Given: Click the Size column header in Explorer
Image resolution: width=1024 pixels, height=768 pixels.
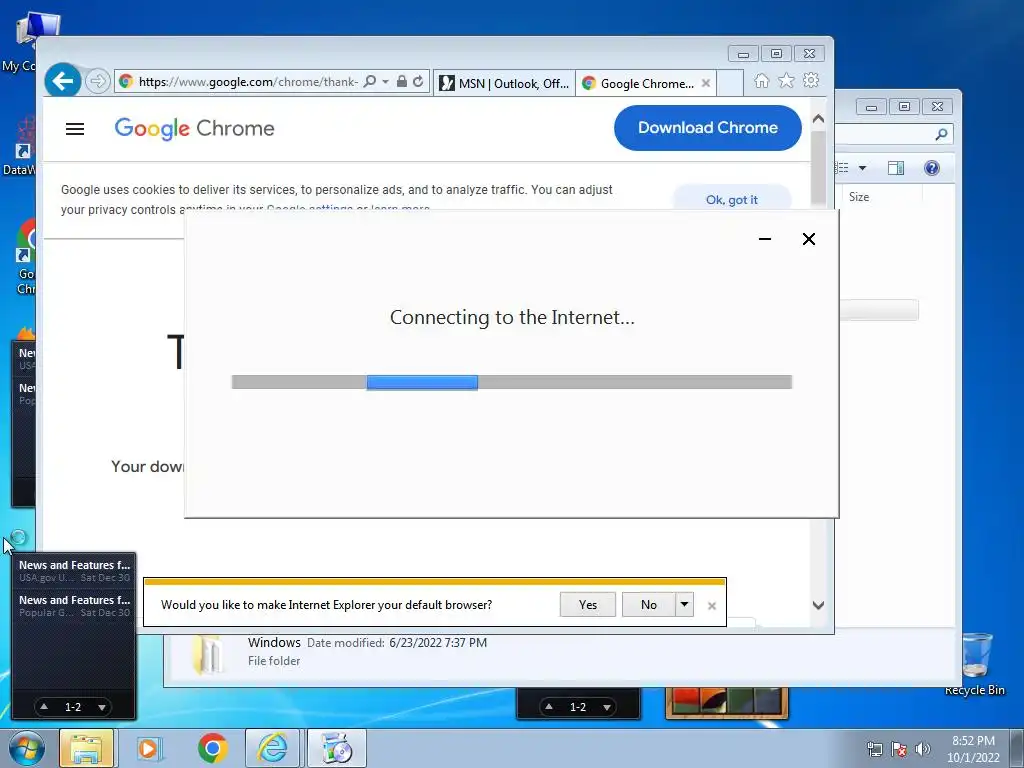Looking at the screenshot, I should 859,197.
